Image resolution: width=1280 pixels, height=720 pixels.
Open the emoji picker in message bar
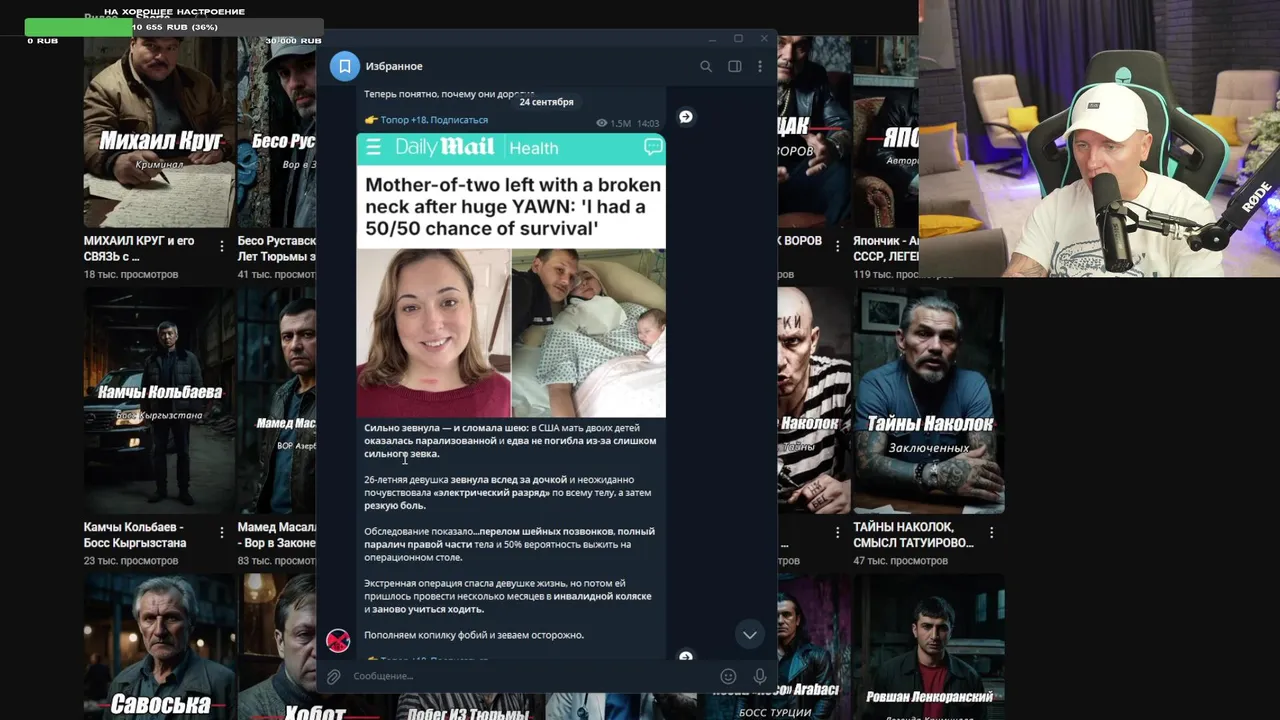[x=729, y=676]
